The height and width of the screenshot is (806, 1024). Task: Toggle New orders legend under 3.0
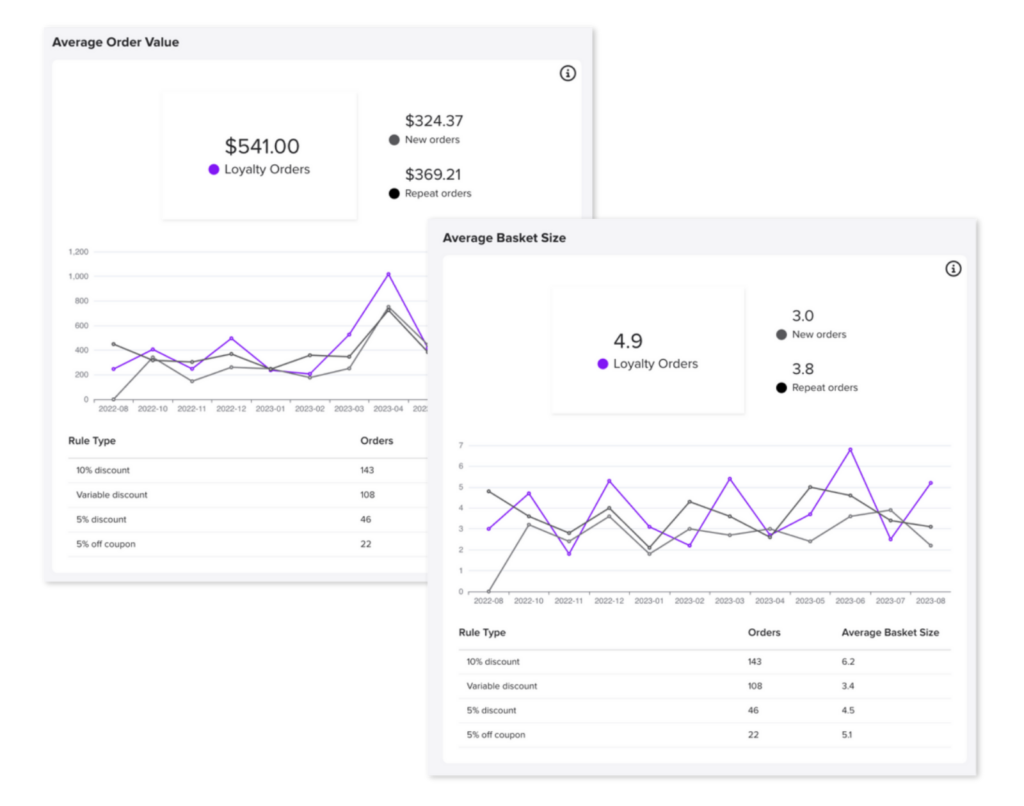(x=782, y=335)
